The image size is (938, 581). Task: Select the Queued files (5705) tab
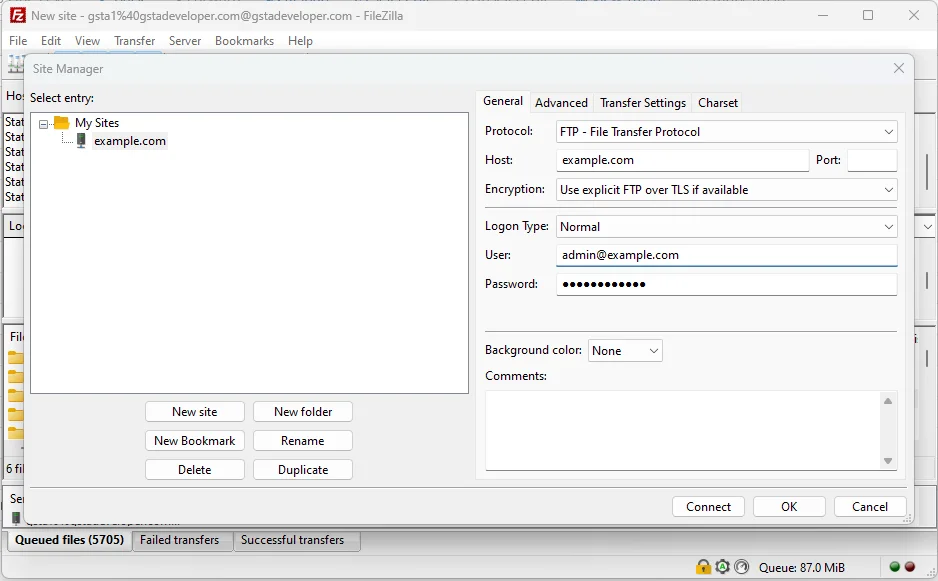coord(69,540)
